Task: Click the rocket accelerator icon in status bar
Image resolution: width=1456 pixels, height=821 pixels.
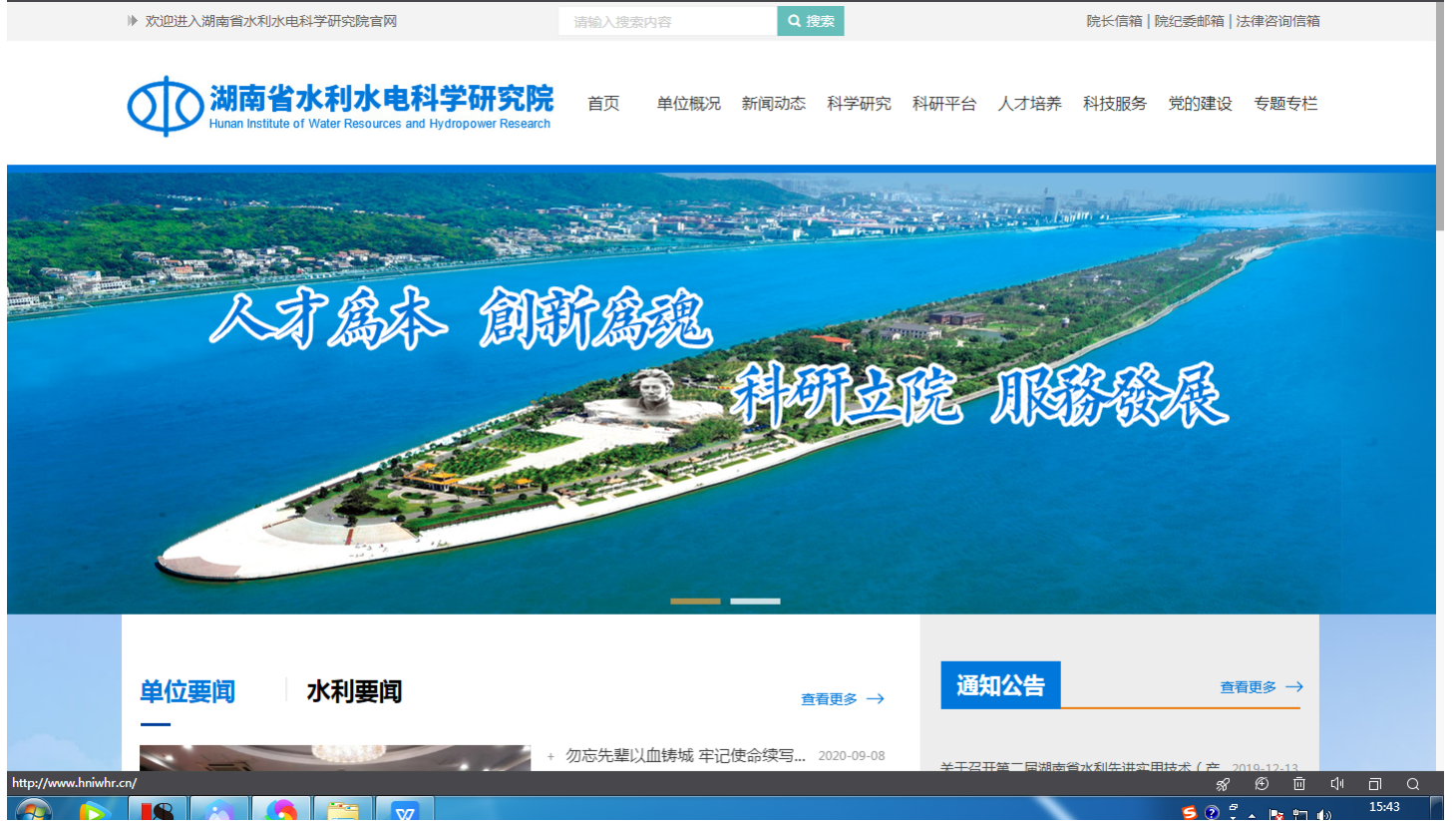Action: click(x=1223, y=784)
